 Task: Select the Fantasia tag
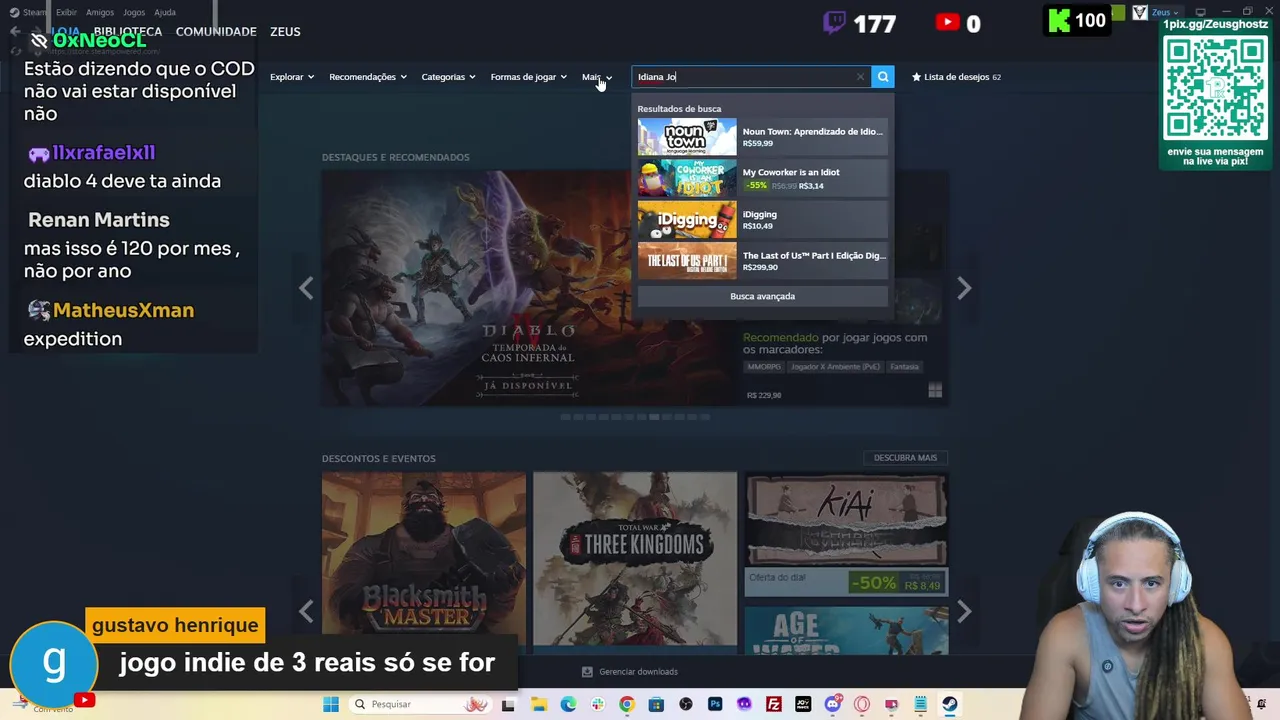point(904,367)
